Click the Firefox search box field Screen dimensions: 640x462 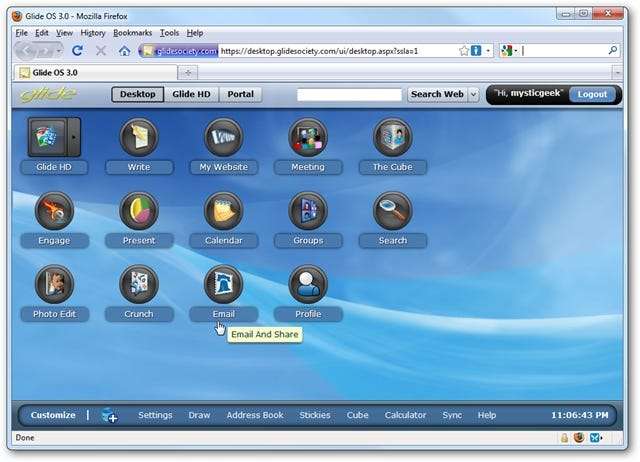564,51
